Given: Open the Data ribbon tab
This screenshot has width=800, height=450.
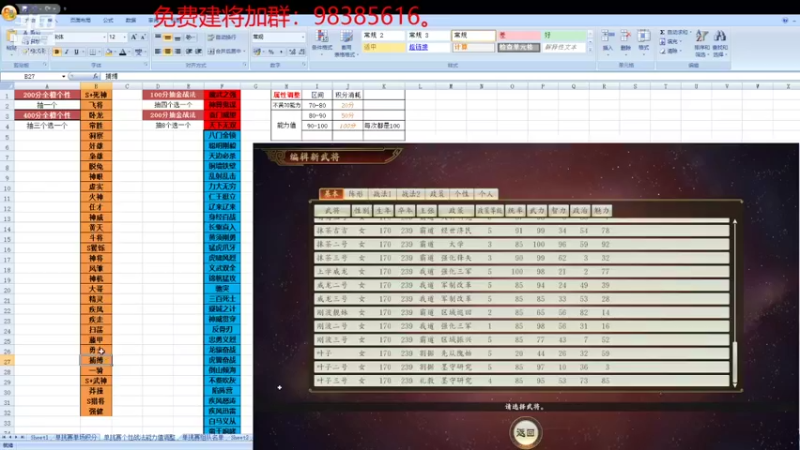Looking at the screenshot, I should tap(131, 20).
